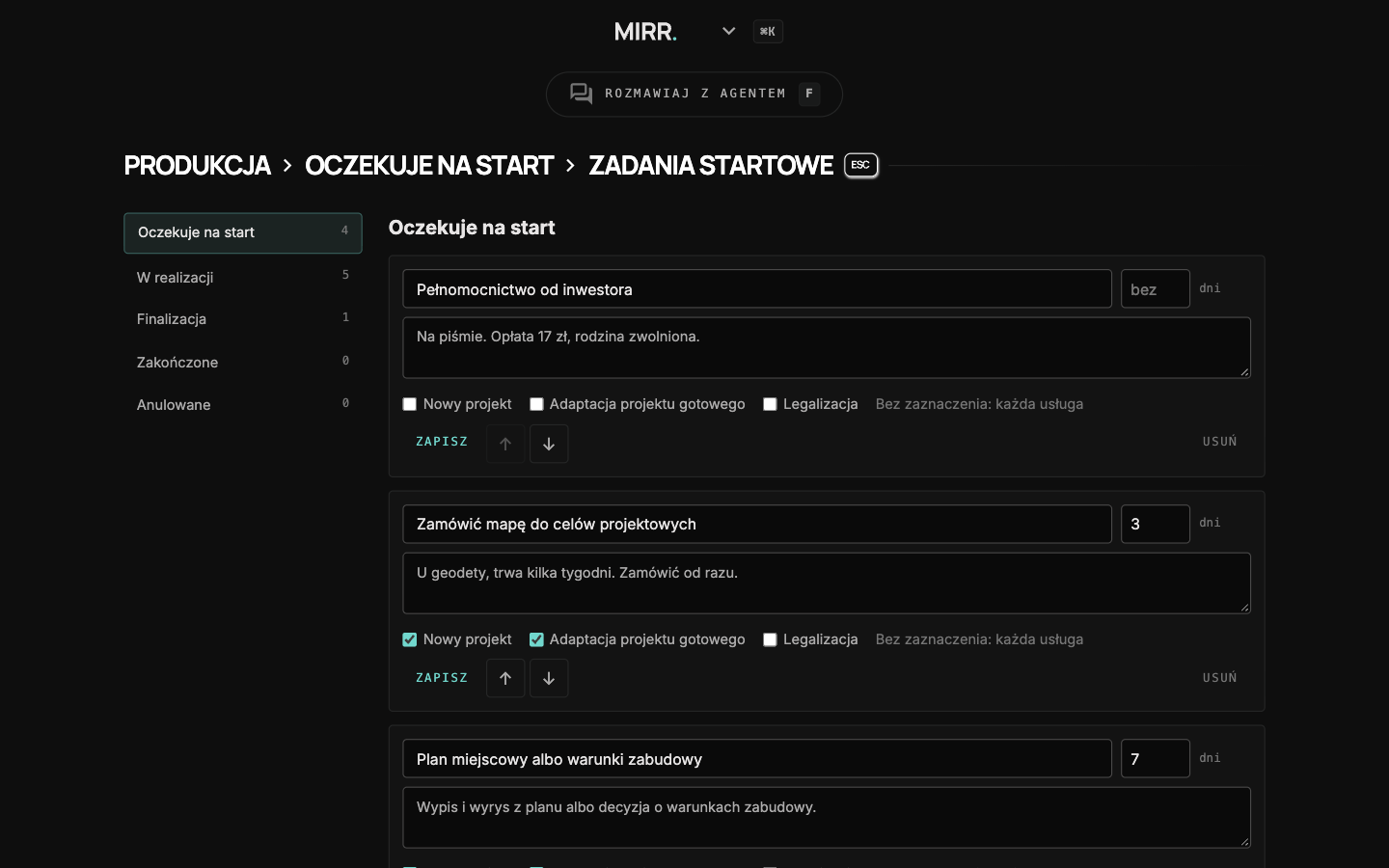The height and width of the screenshot is (868, 1389).
Task: Click the ⌘K command shortcut badge
Action: pos(768,32)
